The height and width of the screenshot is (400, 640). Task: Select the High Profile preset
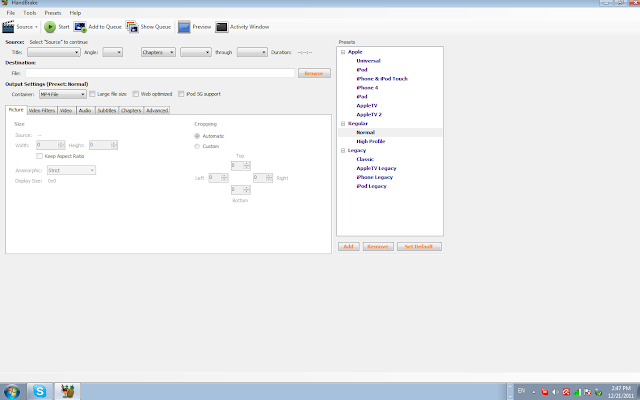pyautogui.click(x=371, y=141)
